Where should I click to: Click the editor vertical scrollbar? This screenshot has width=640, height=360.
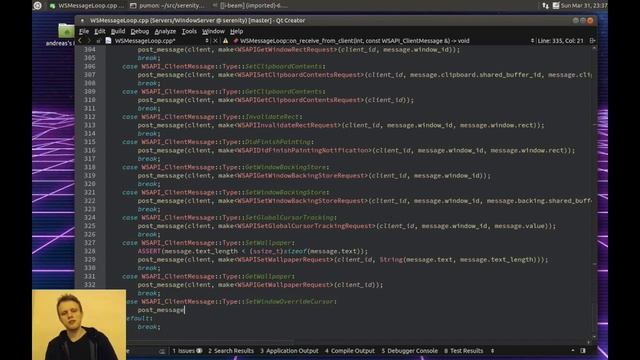(594, 192)
